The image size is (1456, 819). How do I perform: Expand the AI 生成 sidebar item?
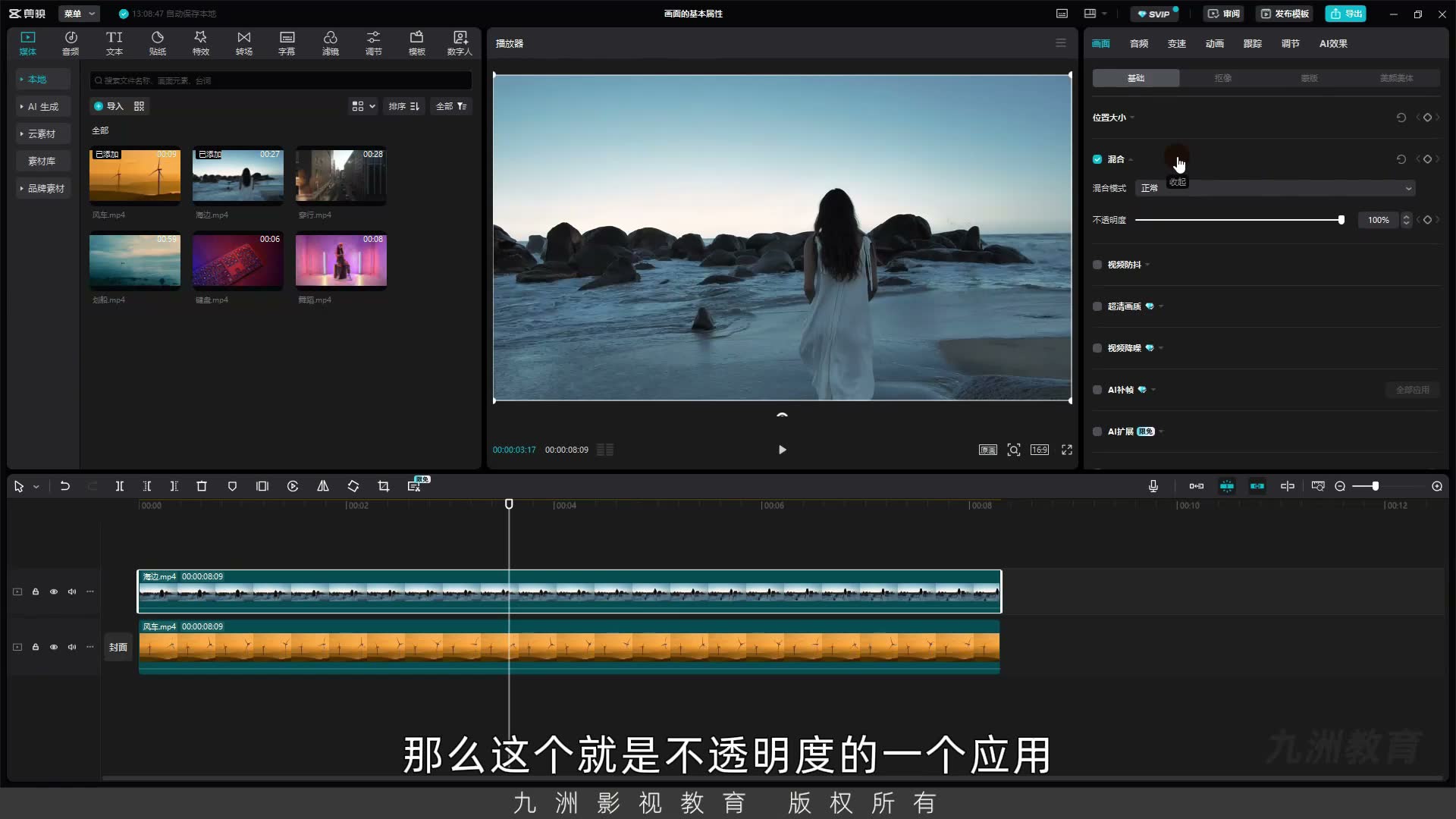coord(43,107)
